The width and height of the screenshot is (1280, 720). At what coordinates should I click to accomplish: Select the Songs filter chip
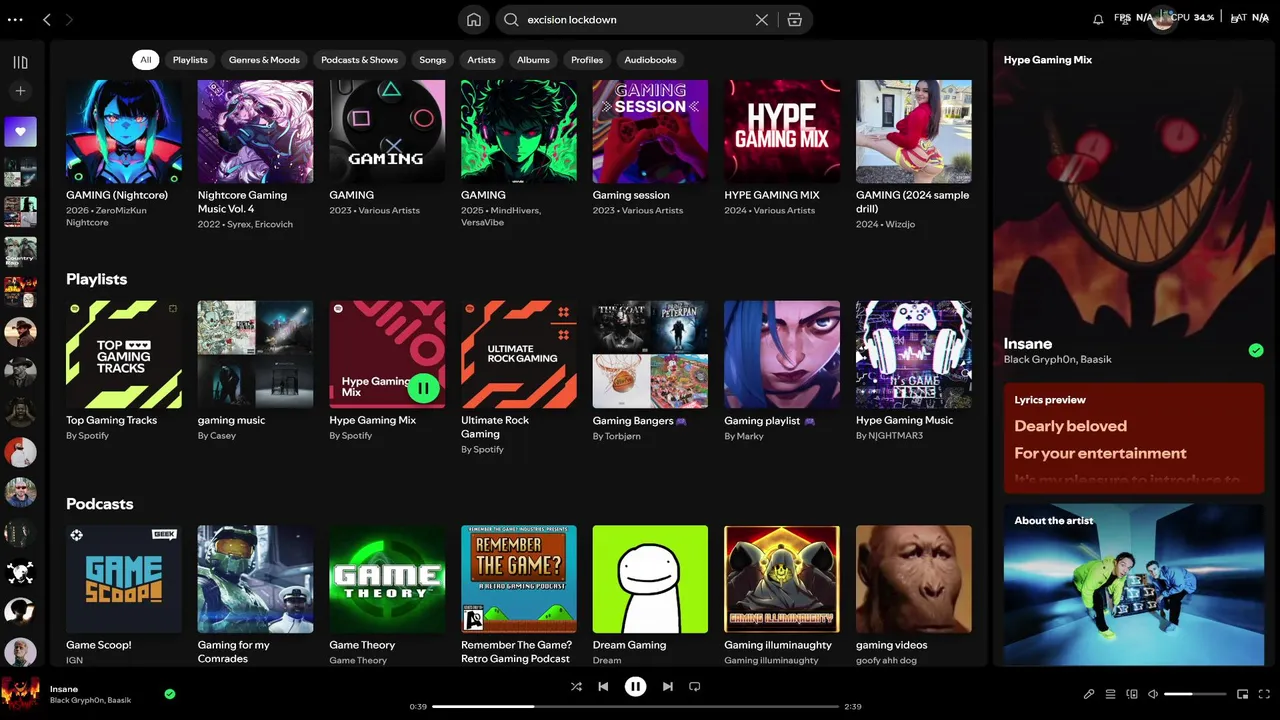(x=433, y=60)
